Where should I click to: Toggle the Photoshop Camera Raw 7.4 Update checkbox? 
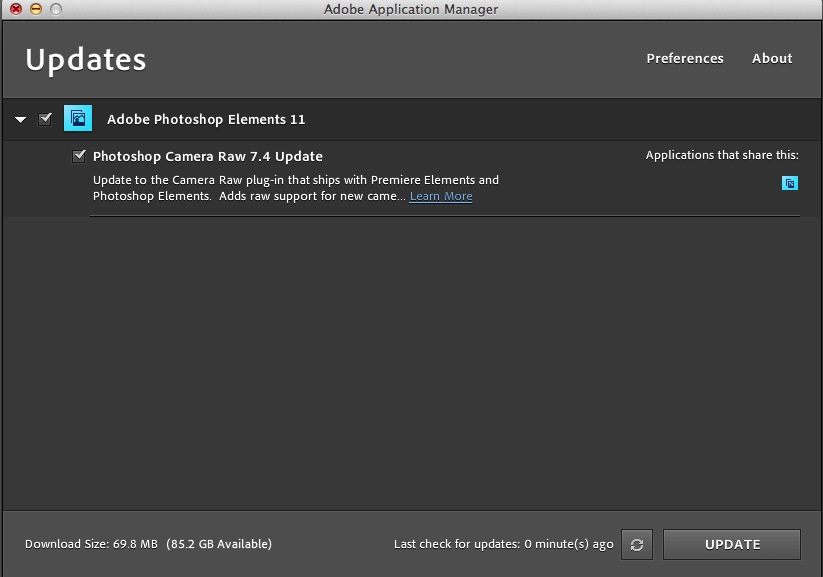point(79,156)
